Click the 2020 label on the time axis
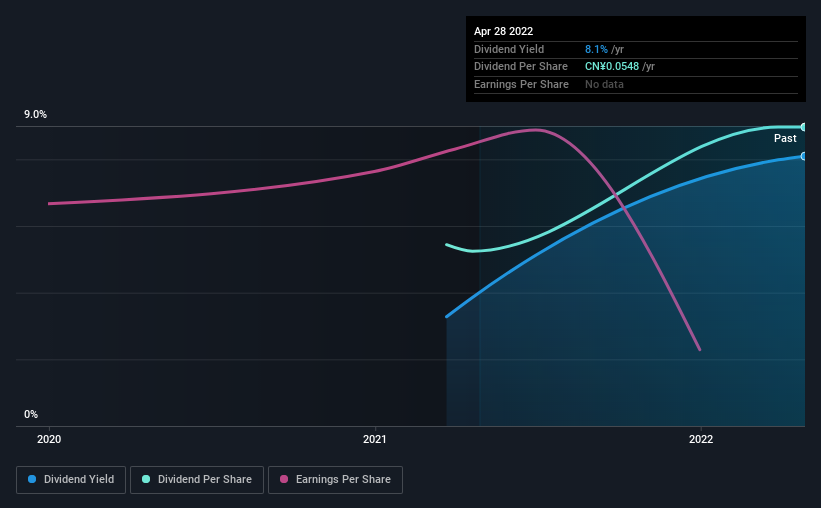Image resolution: width=821 pixels, height=508 pixels. tap(49, 439)
